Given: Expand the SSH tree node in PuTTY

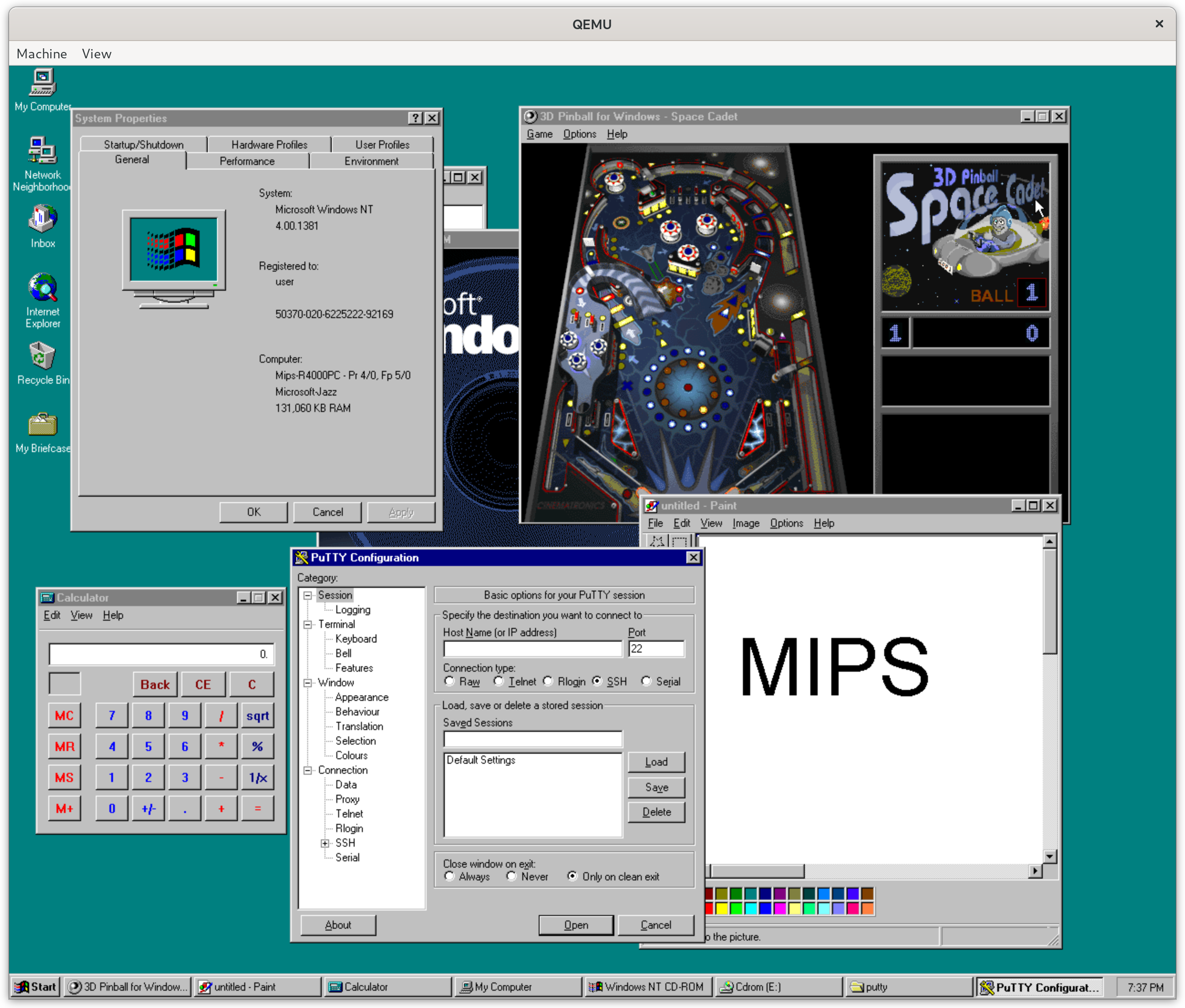Looking at the screenshot, I should [325, 843].
